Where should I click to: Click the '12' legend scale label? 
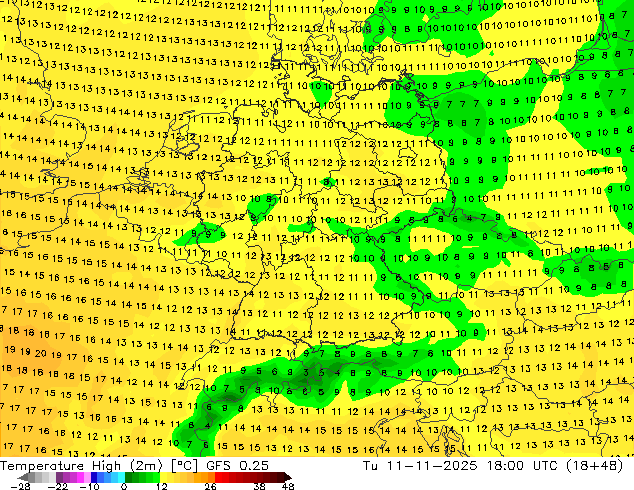click(162, 486)
